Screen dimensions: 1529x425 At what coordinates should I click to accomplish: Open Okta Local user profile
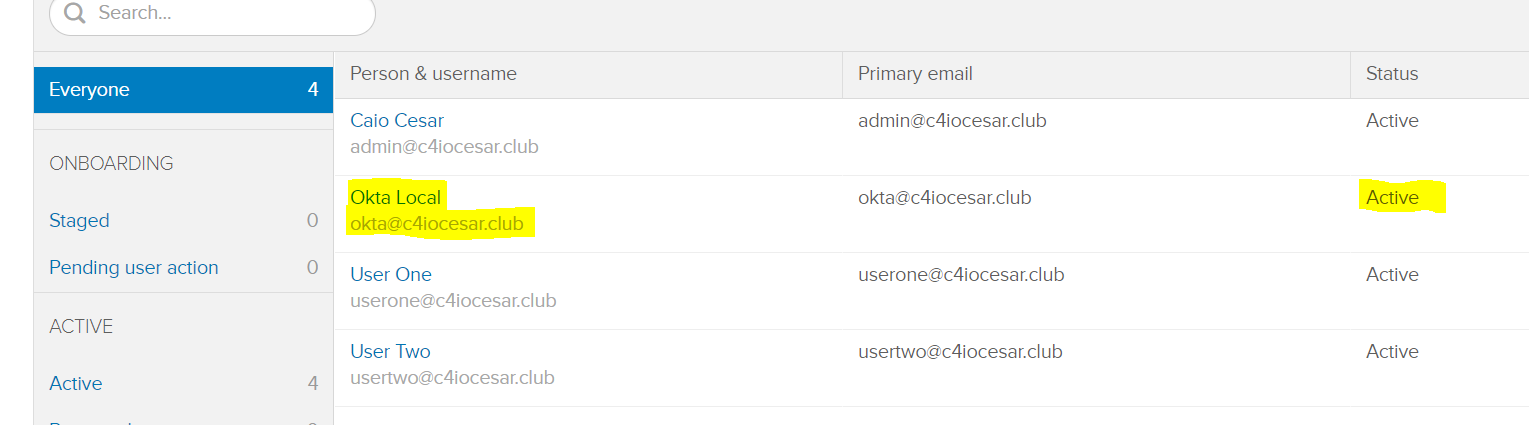395,197
